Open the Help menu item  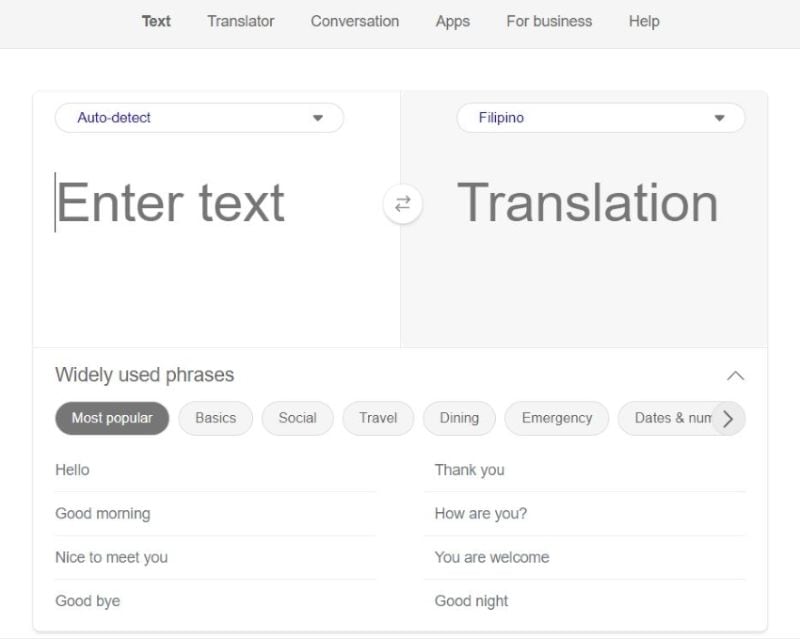(643, 21)
